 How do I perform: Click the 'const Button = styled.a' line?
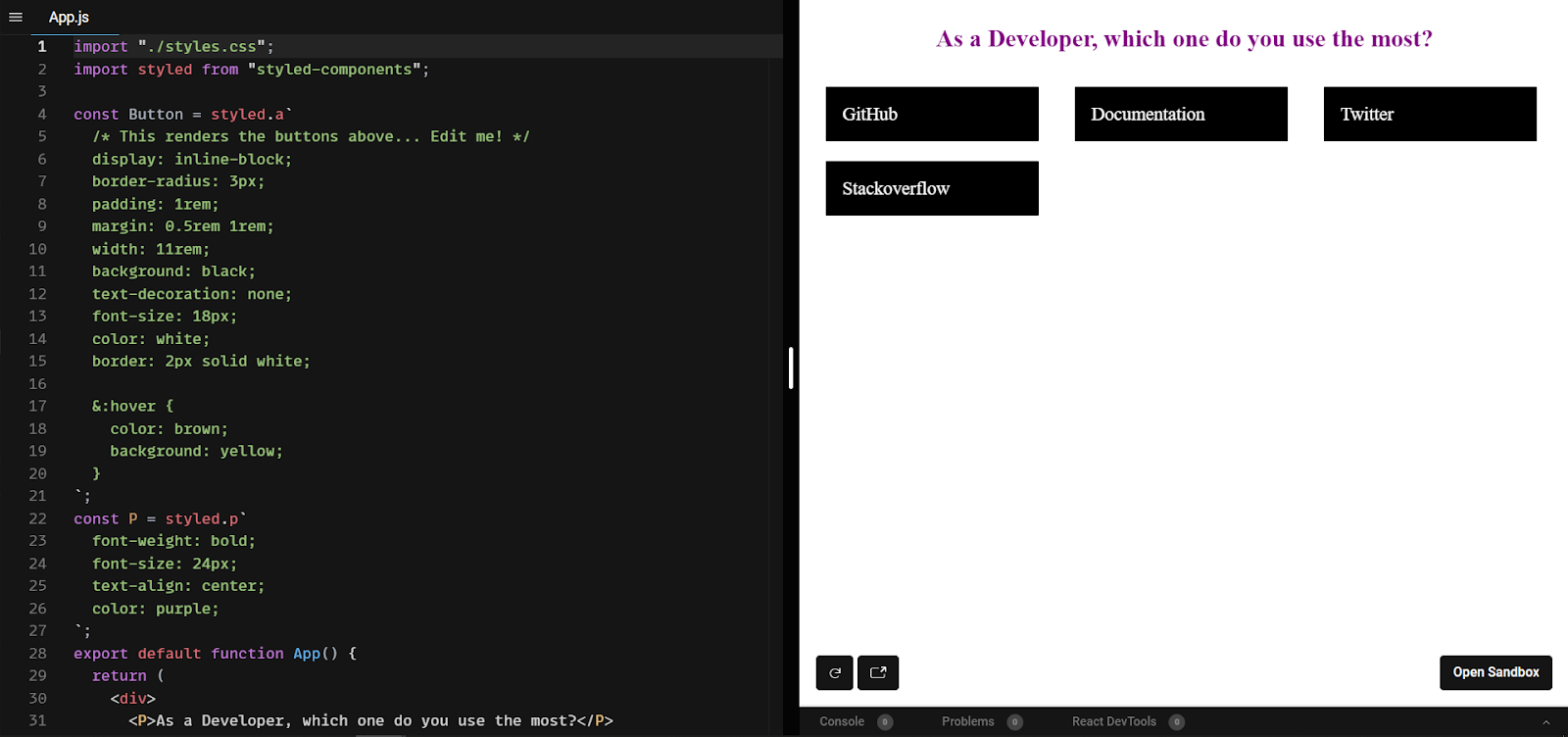point(183,115)
